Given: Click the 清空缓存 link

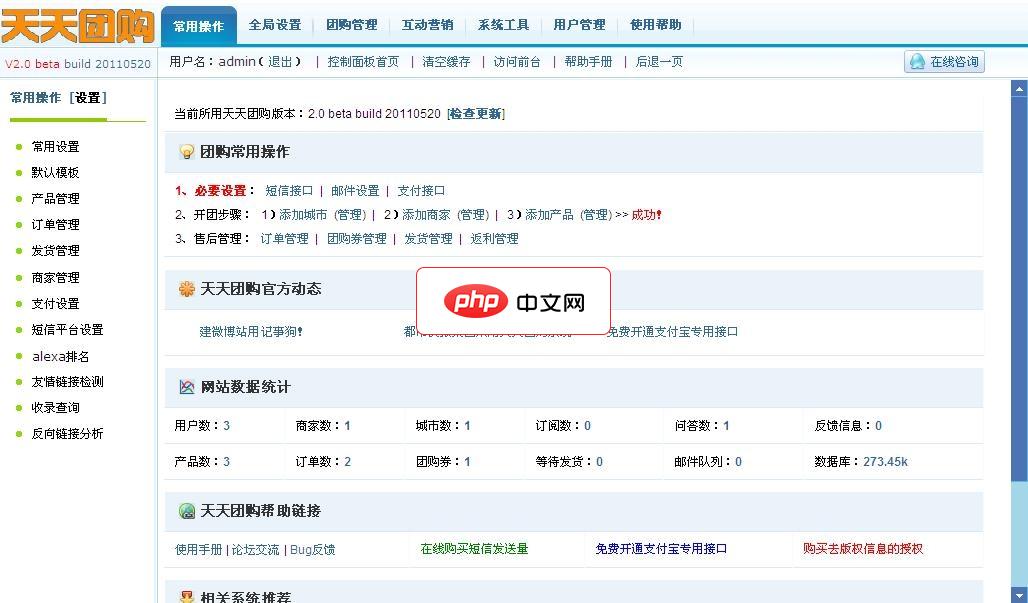Looking at the screenshot, I should tap(446, 62).
